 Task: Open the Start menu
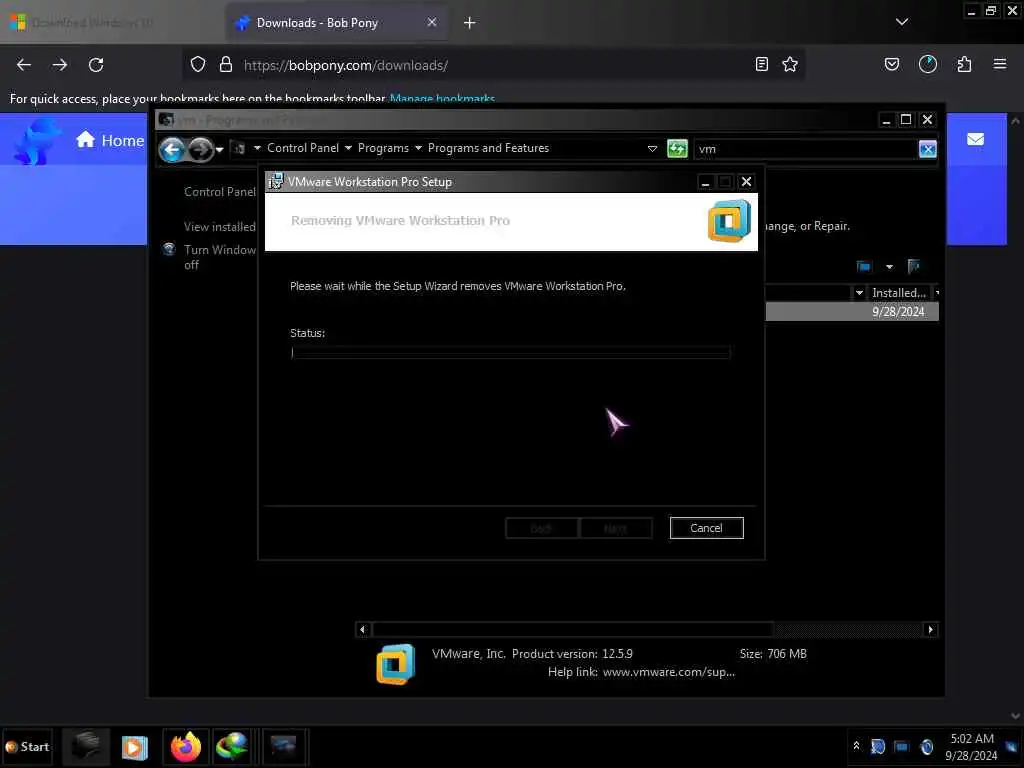pos(27,746)
